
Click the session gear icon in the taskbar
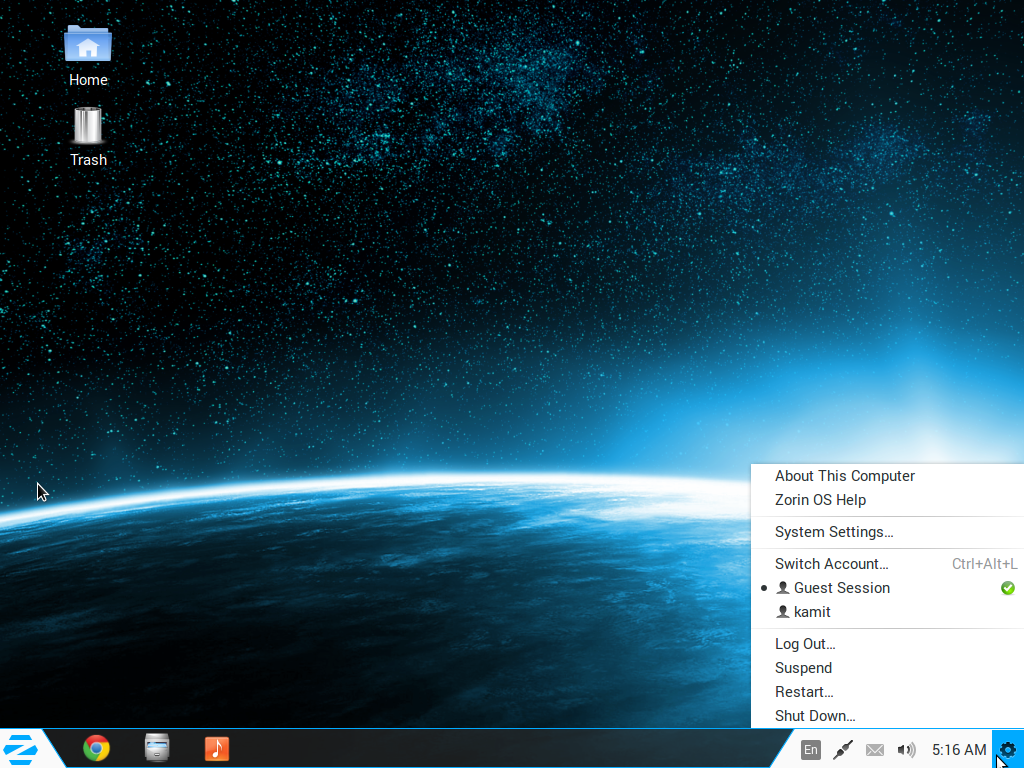click(1008, 748)
